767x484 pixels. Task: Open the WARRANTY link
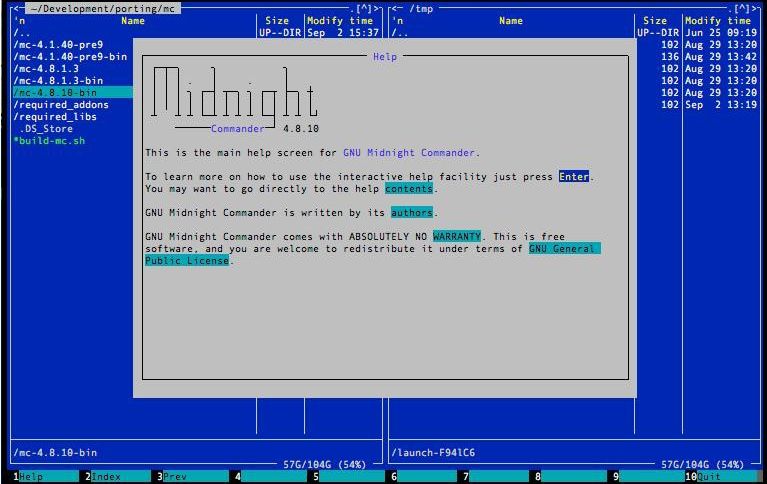(x=457, y=236)
